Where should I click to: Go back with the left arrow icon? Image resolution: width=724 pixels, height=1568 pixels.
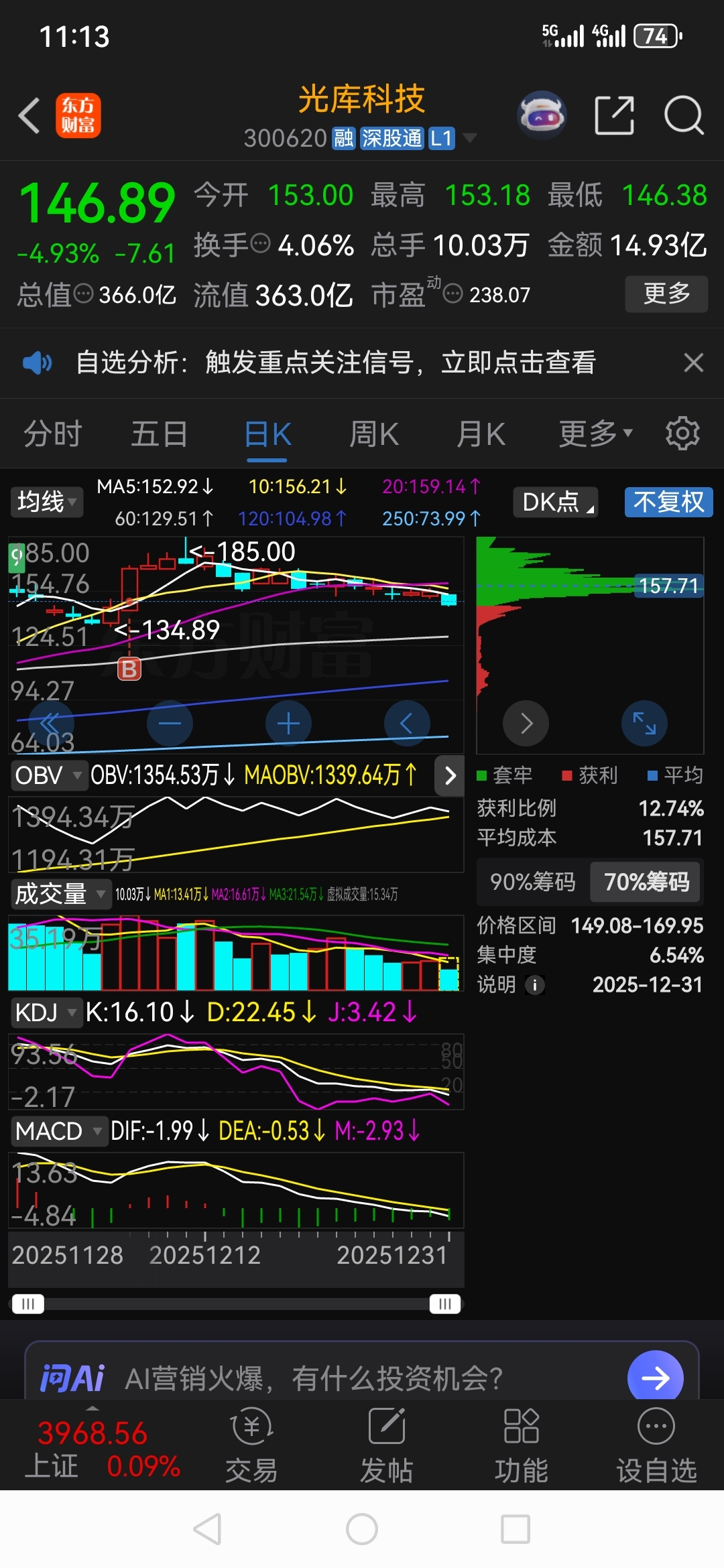pyautogui.click(x=29, y=116)
